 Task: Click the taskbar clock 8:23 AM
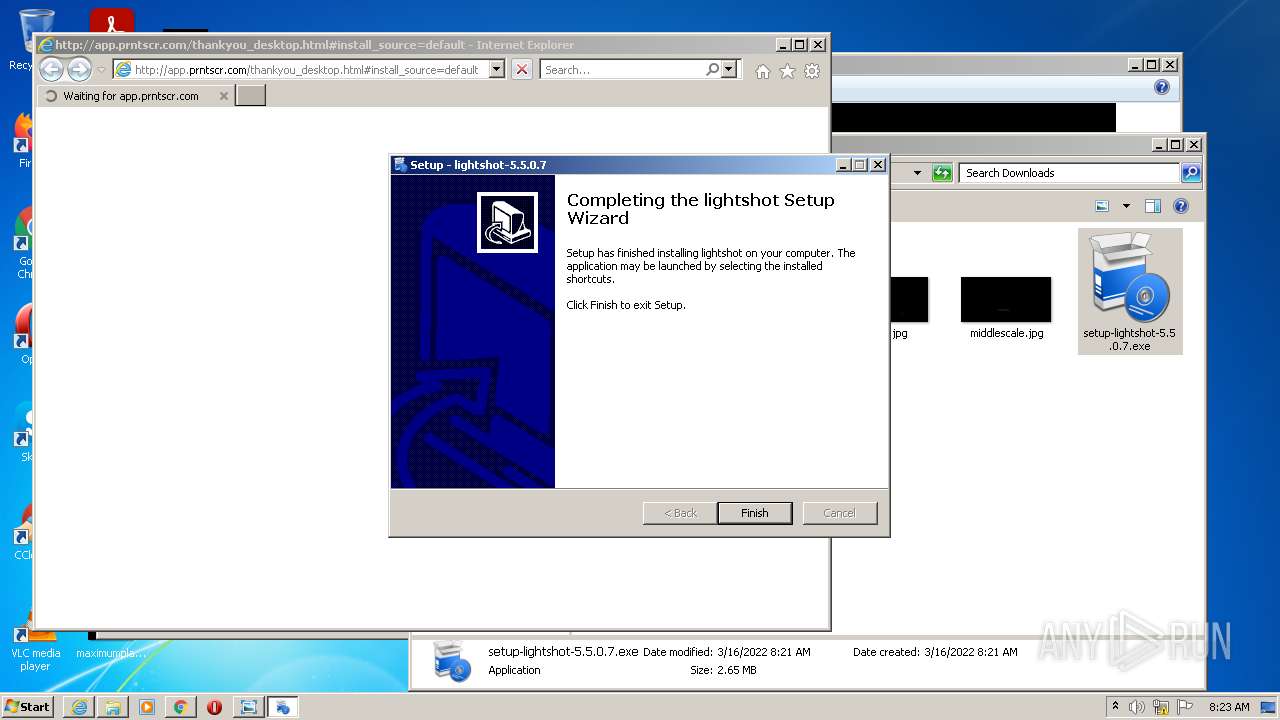click(x=1229, y=707)
